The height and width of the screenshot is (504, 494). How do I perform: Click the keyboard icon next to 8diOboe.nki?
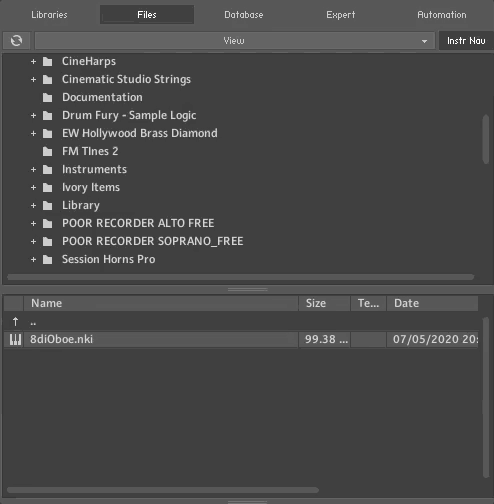15,339
